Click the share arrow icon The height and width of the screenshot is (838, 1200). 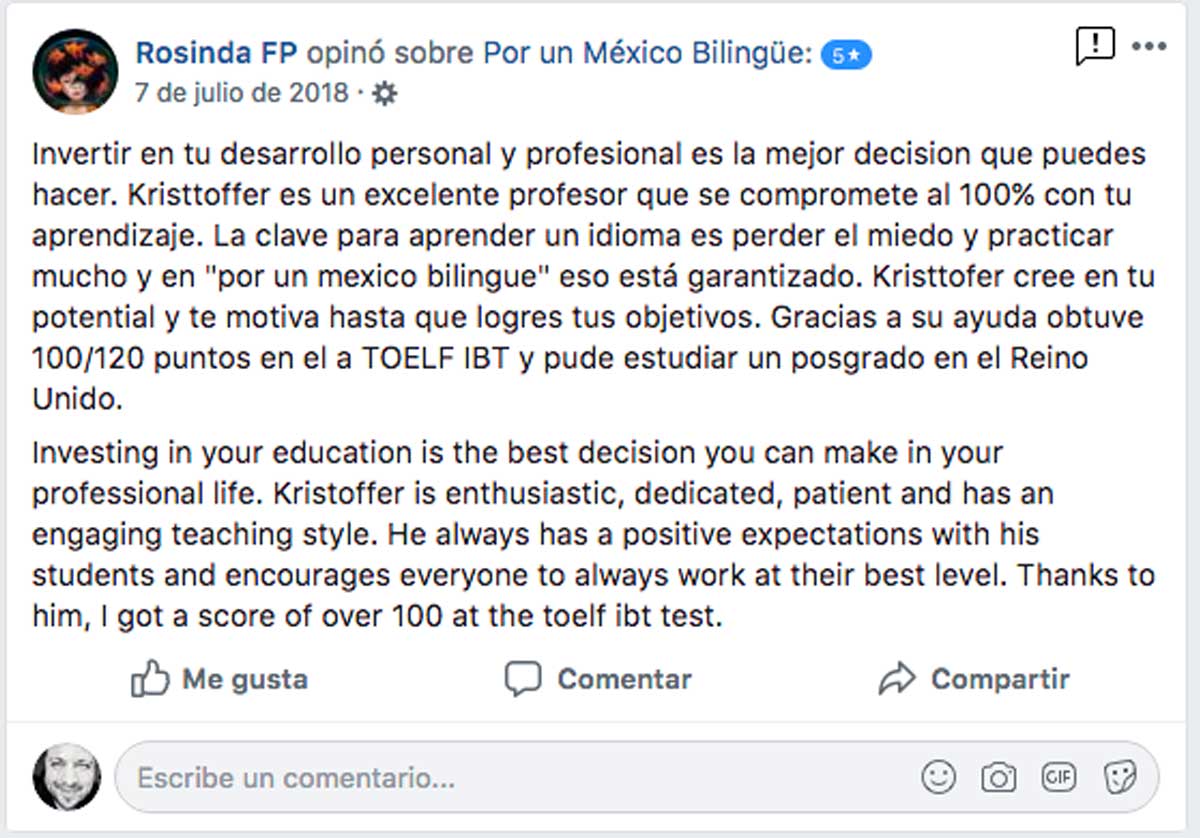click(x=897, y=679)
